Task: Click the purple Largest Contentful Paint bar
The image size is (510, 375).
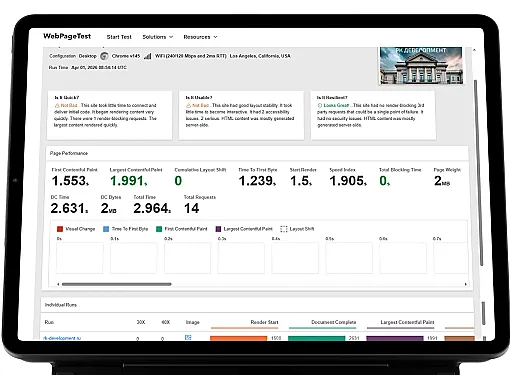Action: [x=395, y=338]
